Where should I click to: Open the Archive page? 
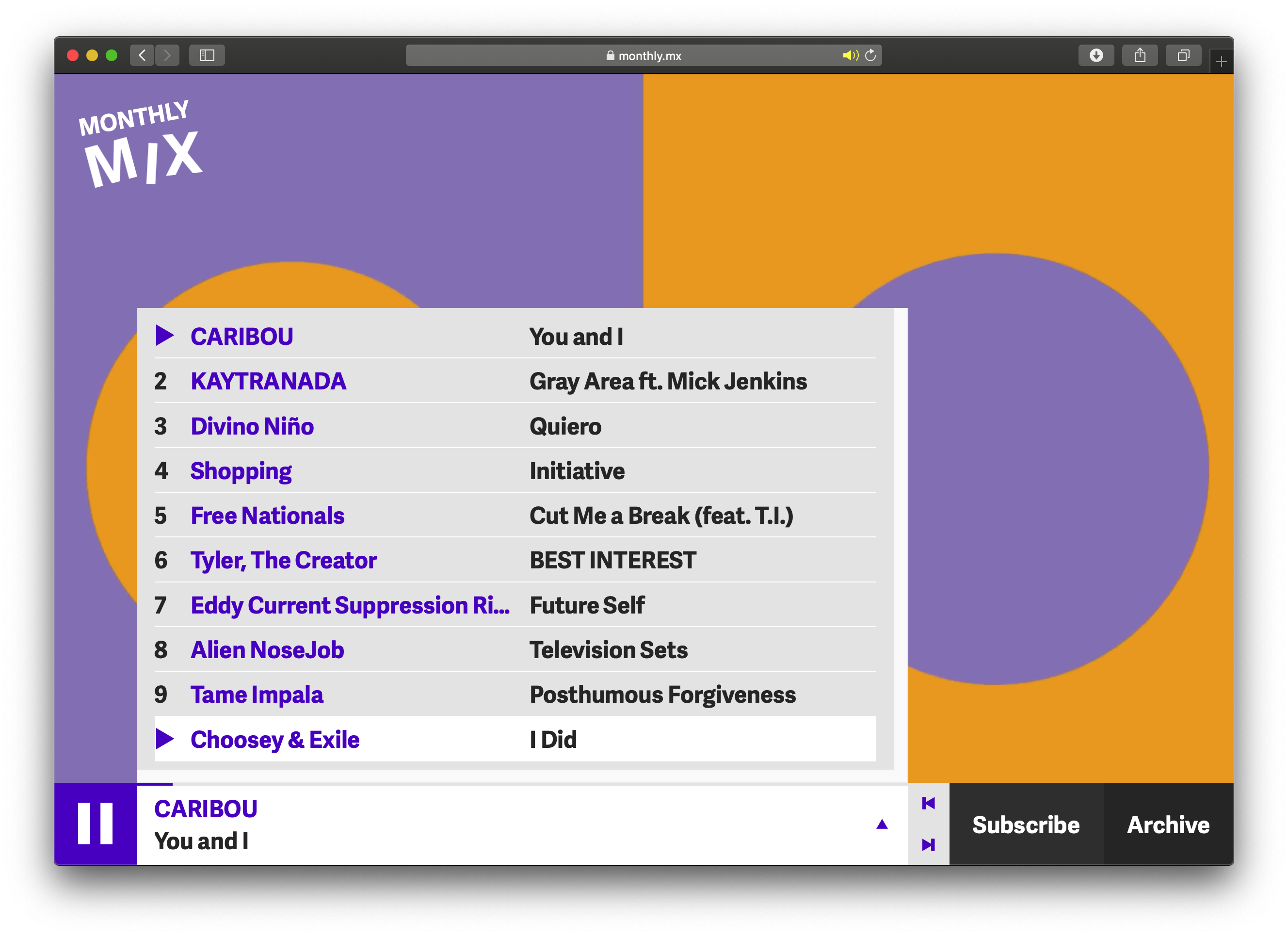pyautogui.click(x=1168, y=824)
